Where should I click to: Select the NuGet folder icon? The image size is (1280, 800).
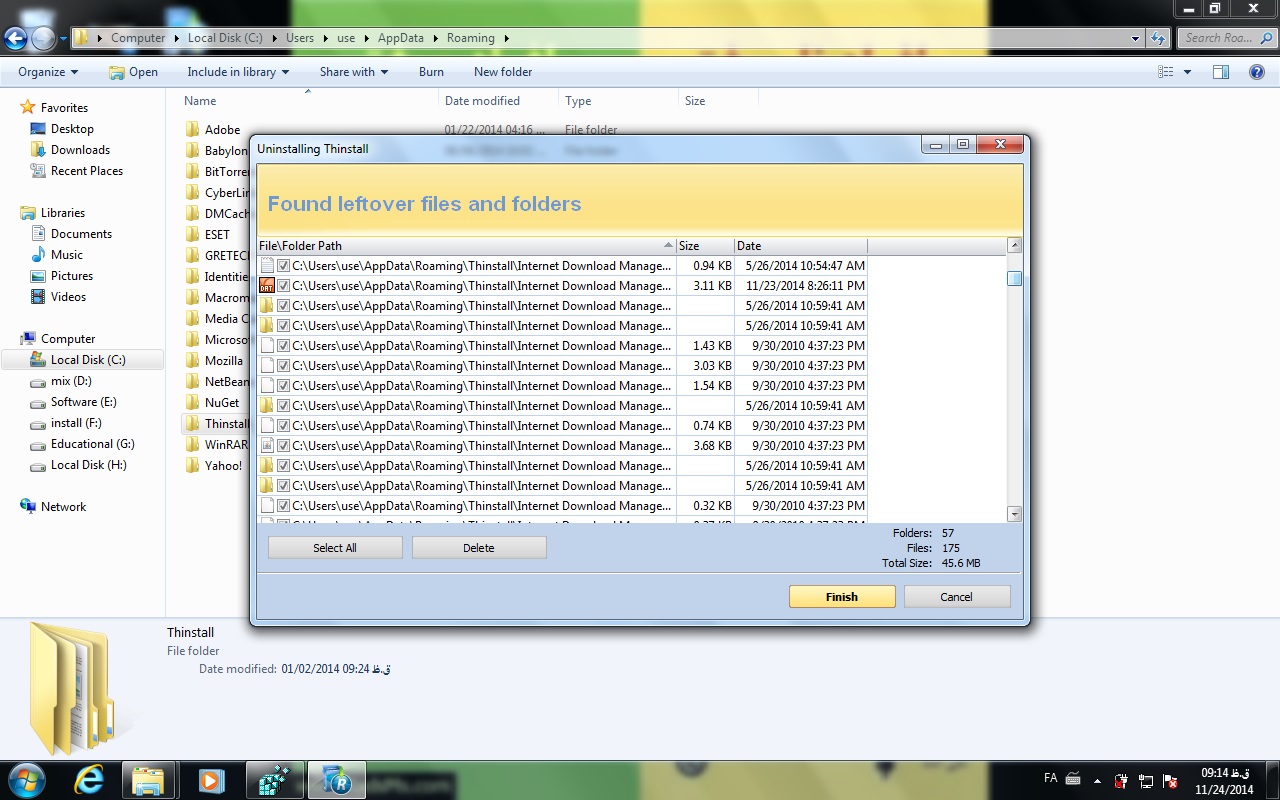[x=193, y=403]
